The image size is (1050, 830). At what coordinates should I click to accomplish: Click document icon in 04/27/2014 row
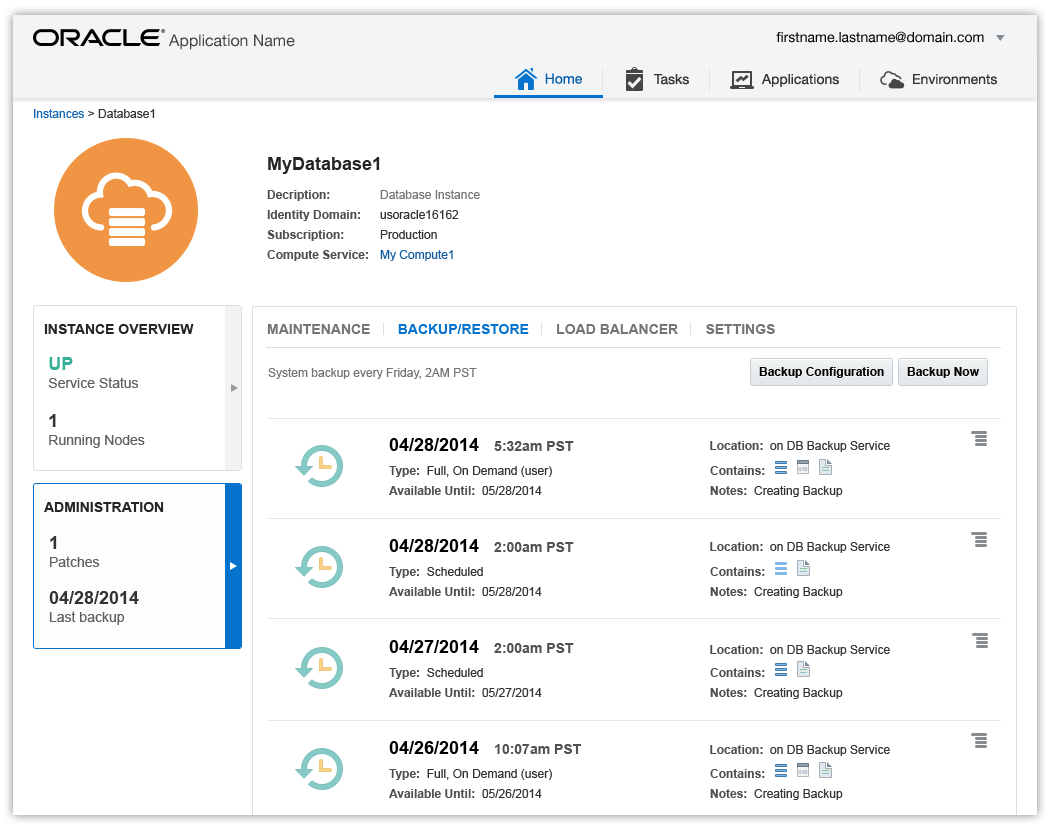click(x=804, y=669)
